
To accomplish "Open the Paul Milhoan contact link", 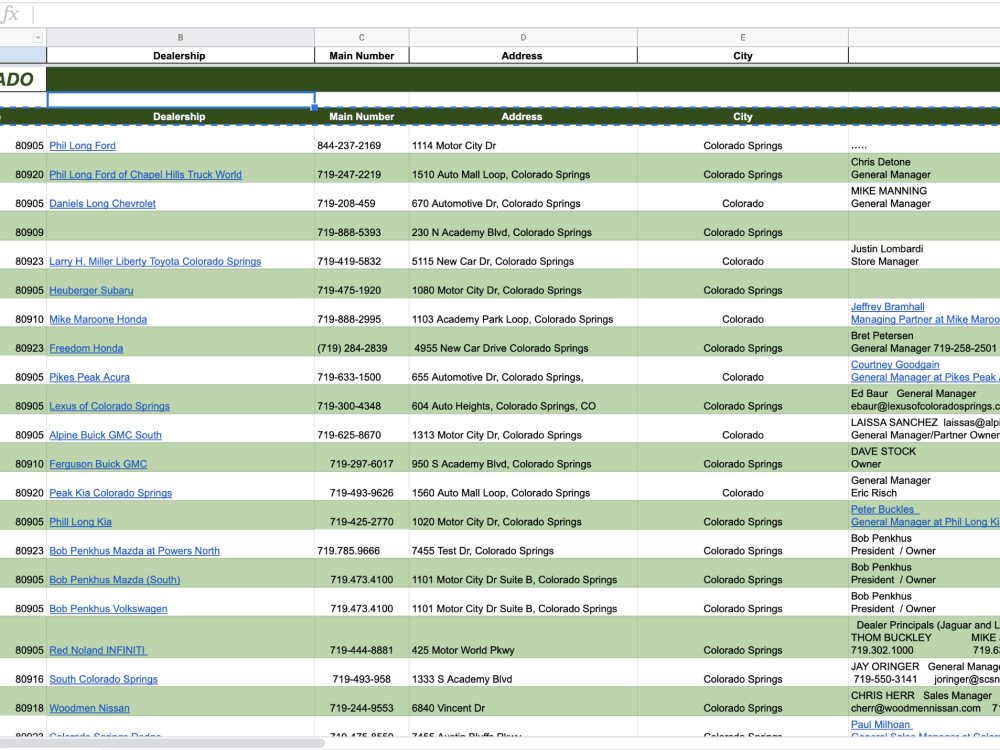I will [881, 724].
